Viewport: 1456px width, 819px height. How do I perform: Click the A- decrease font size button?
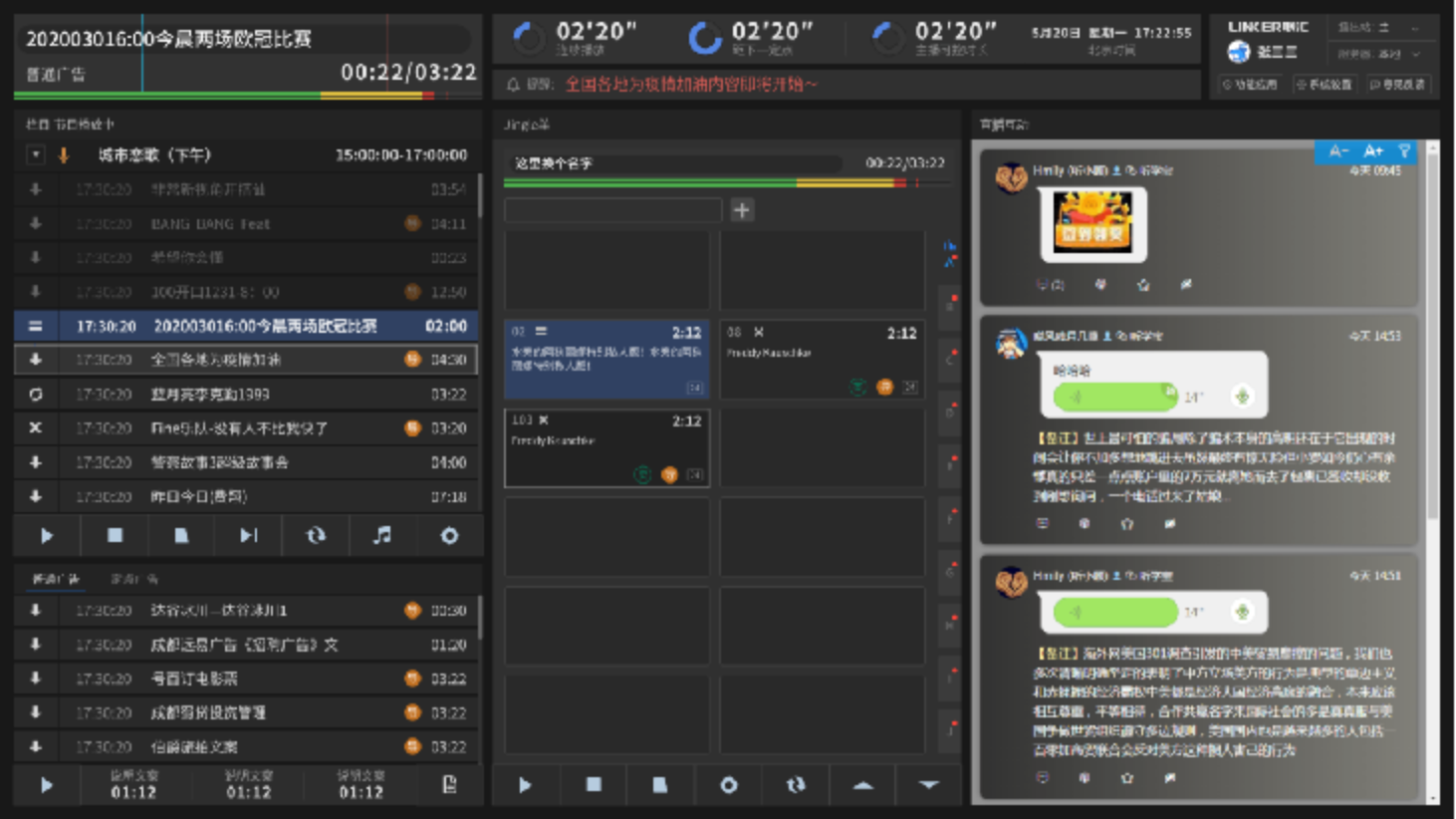(1338, 151)
